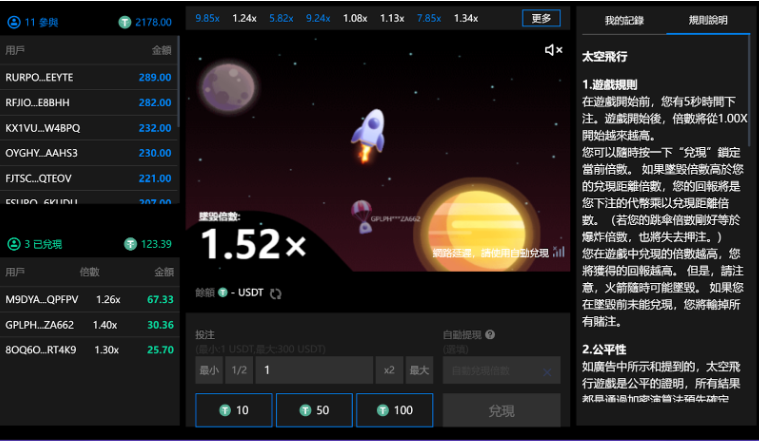Open the 更多 history dropdown

click(541, 18)
